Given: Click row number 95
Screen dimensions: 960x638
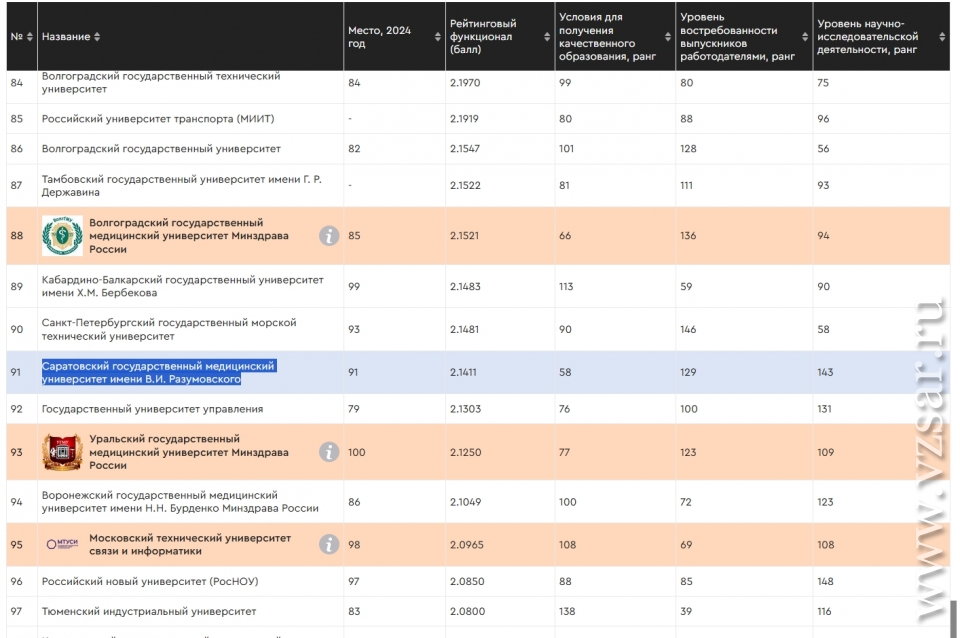Looking at the screenshot, I should [17, 545].
